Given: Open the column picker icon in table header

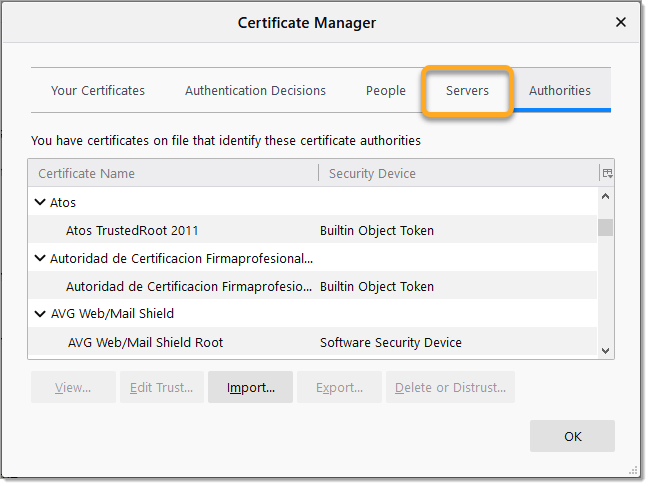Looking at the screenshot, I should coord(606,173).
